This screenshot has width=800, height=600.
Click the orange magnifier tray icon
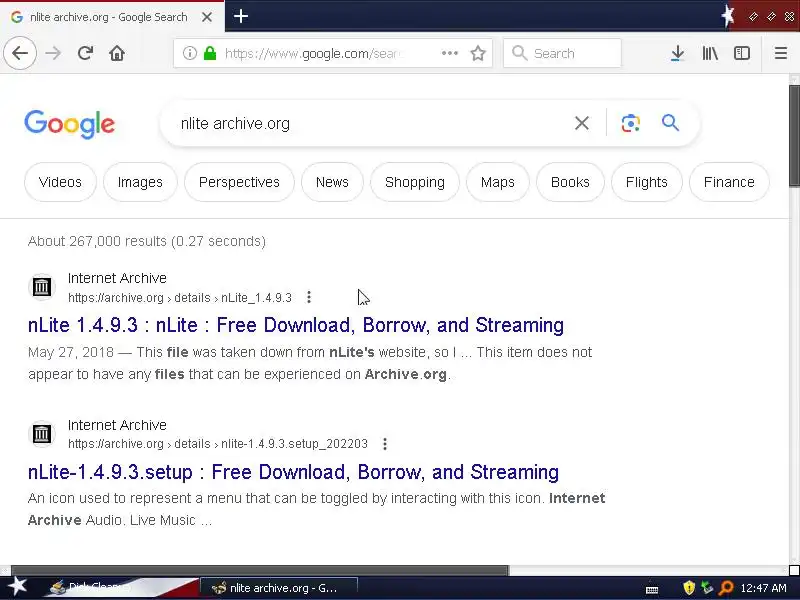pyautogui.click(x=726, y=588)
